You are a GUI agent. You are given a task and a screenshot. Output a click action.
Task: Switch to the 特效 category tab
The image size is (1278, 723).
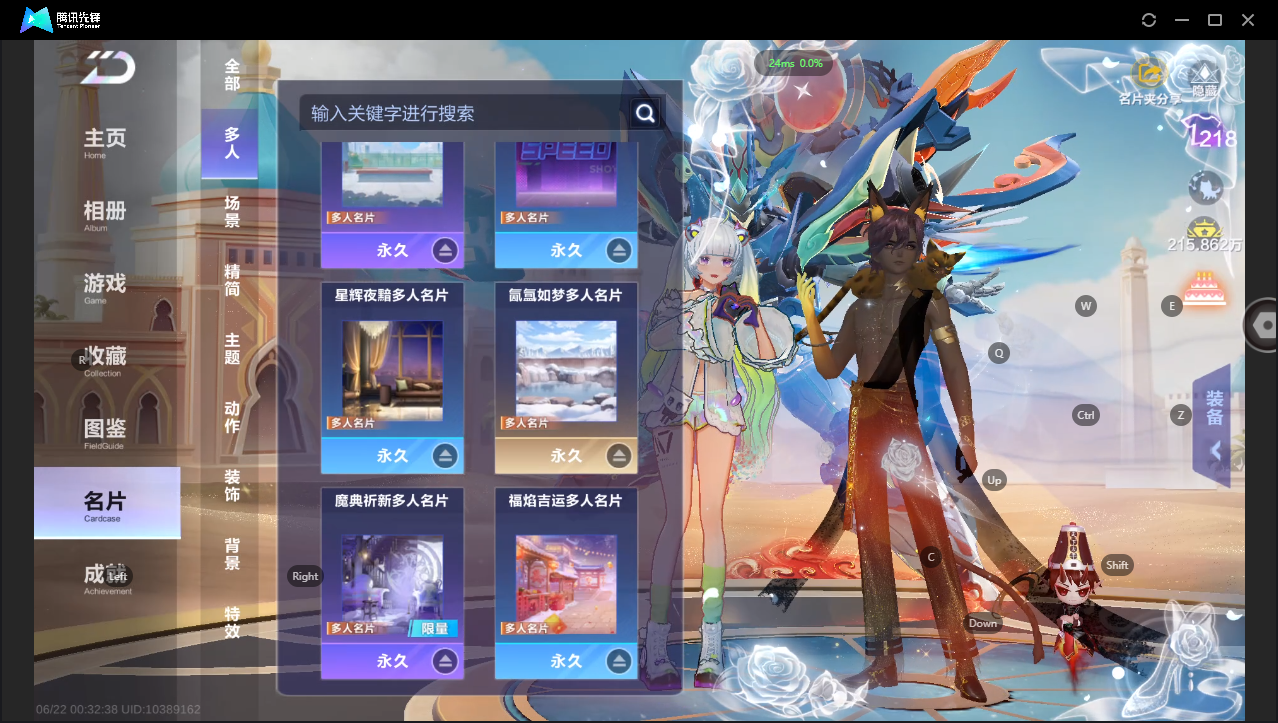(232, 622)
